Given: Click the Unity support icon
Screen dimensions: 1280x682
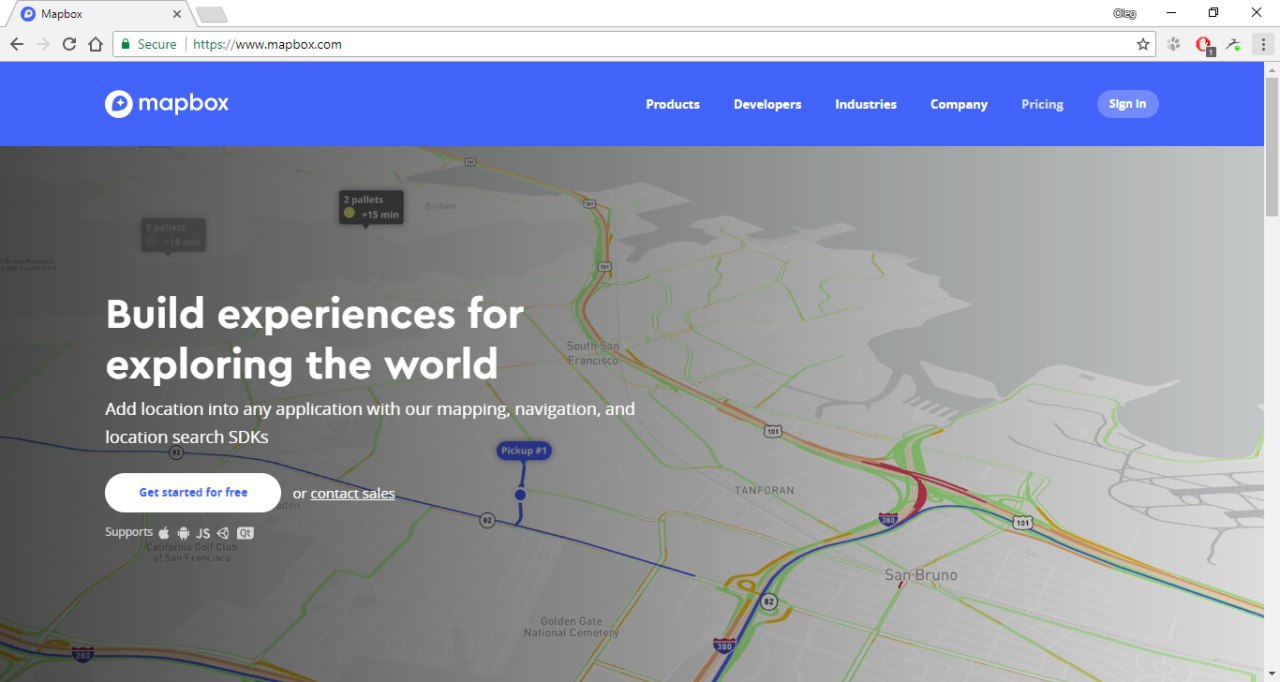Looking at the screenshot, I should [223, 533].
